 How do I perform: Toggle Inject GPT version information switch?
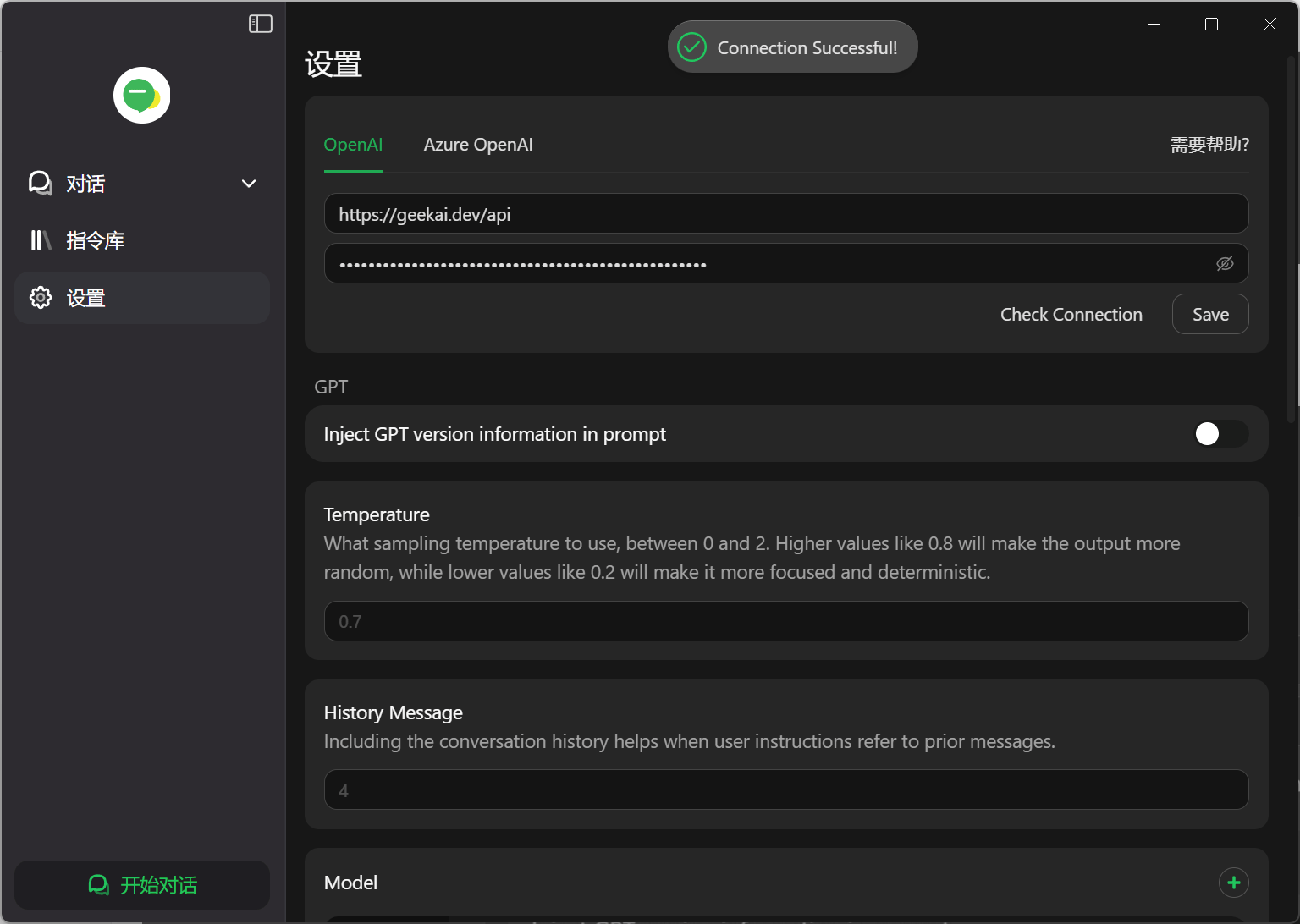1220,434
